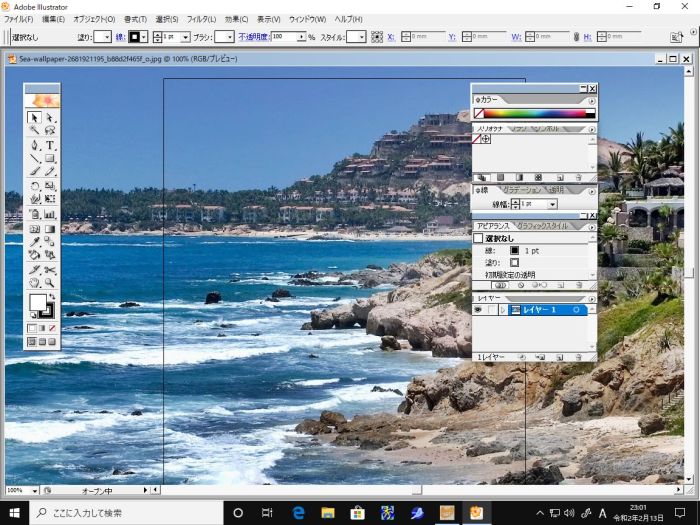Select the Type tool
This screenshot has width=700, height=525.
49,145
